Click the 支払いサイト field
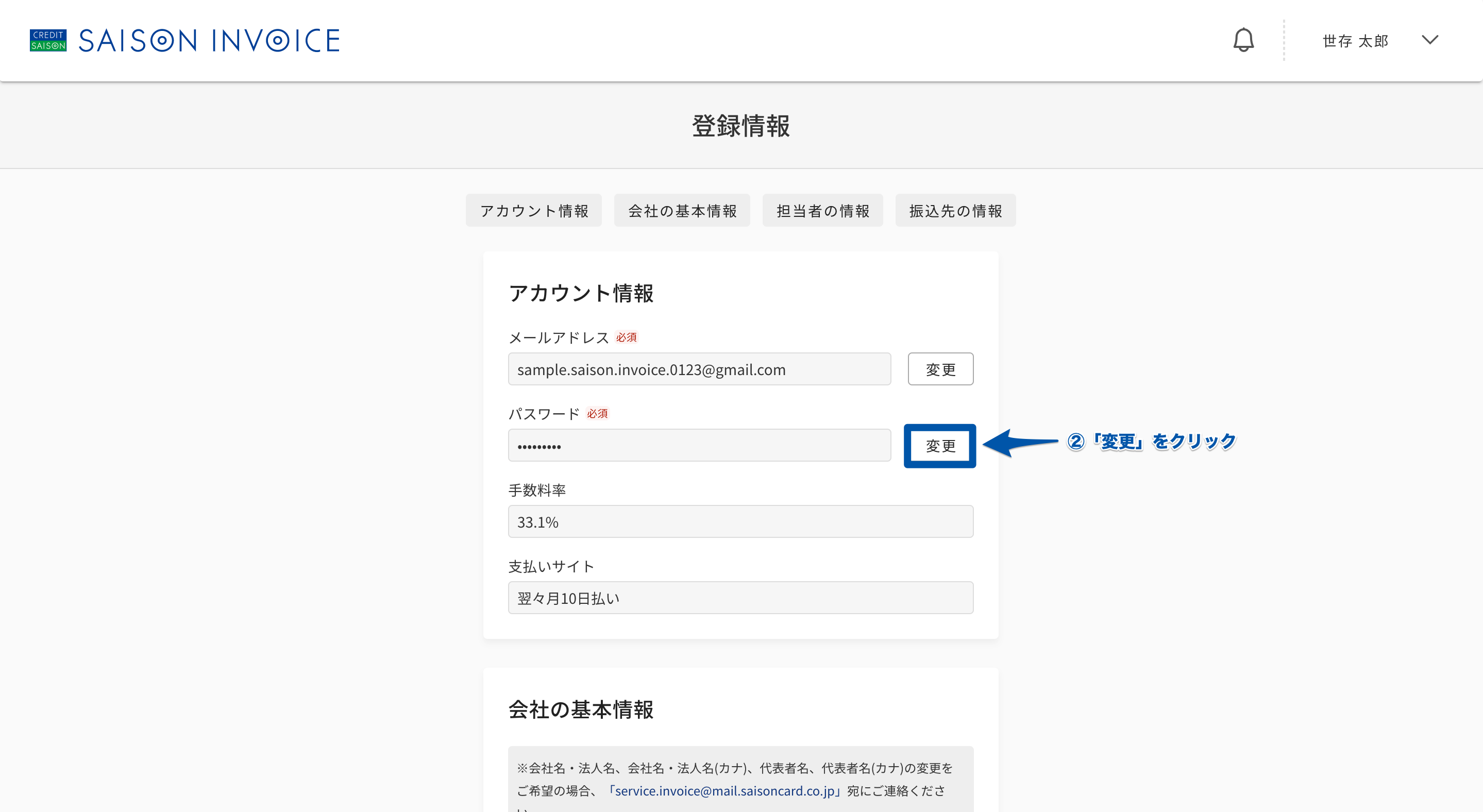This screenshot has width=1483, height=812. tap(741, 598)
